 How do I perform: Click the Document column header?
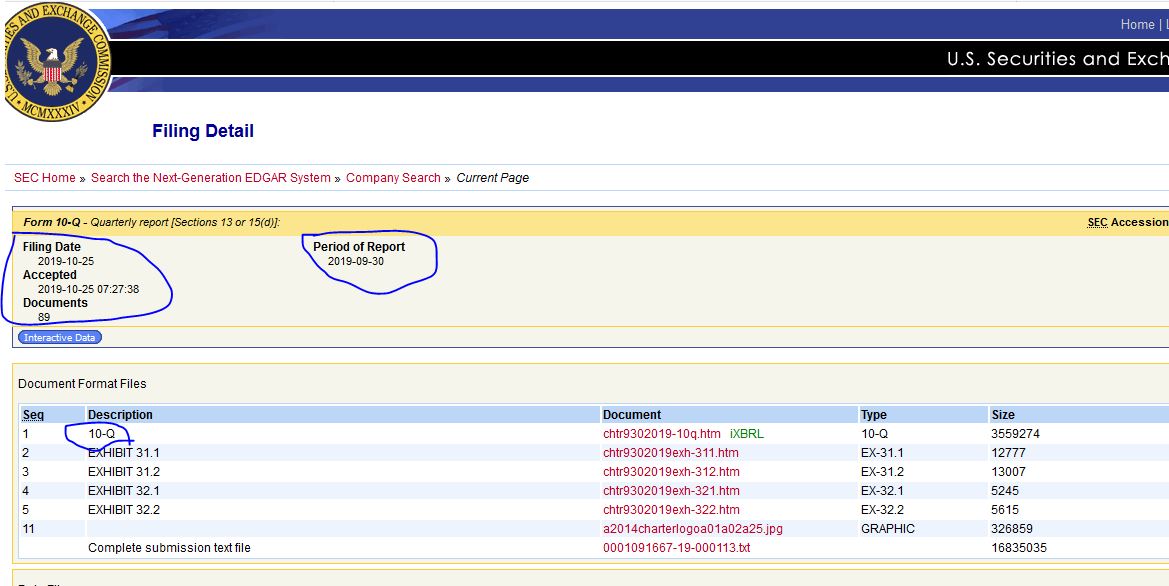(632, 415)
